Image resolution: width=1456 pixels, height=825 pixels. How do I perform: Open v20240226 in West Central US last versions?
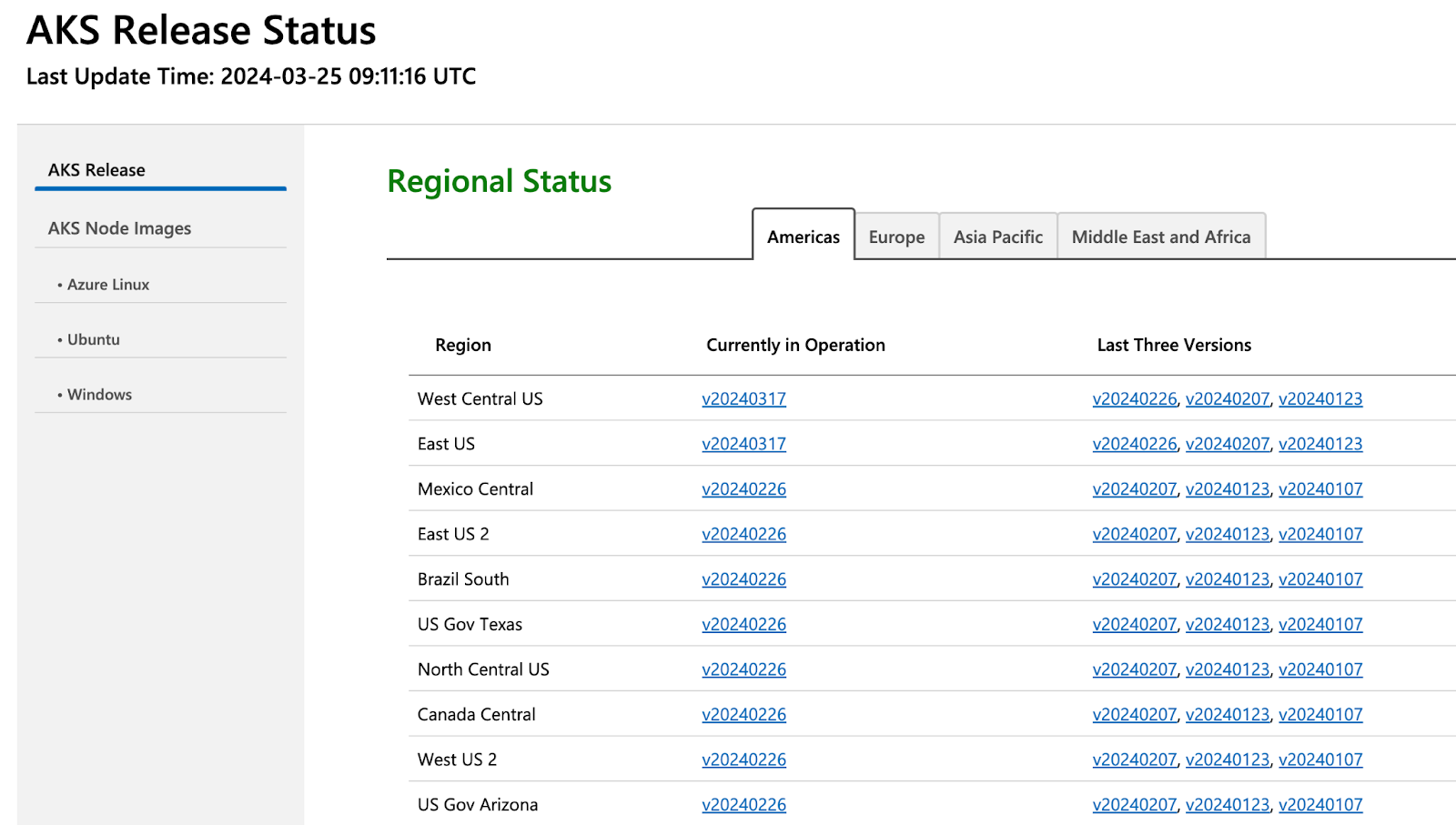click(x=1135, y=398)
